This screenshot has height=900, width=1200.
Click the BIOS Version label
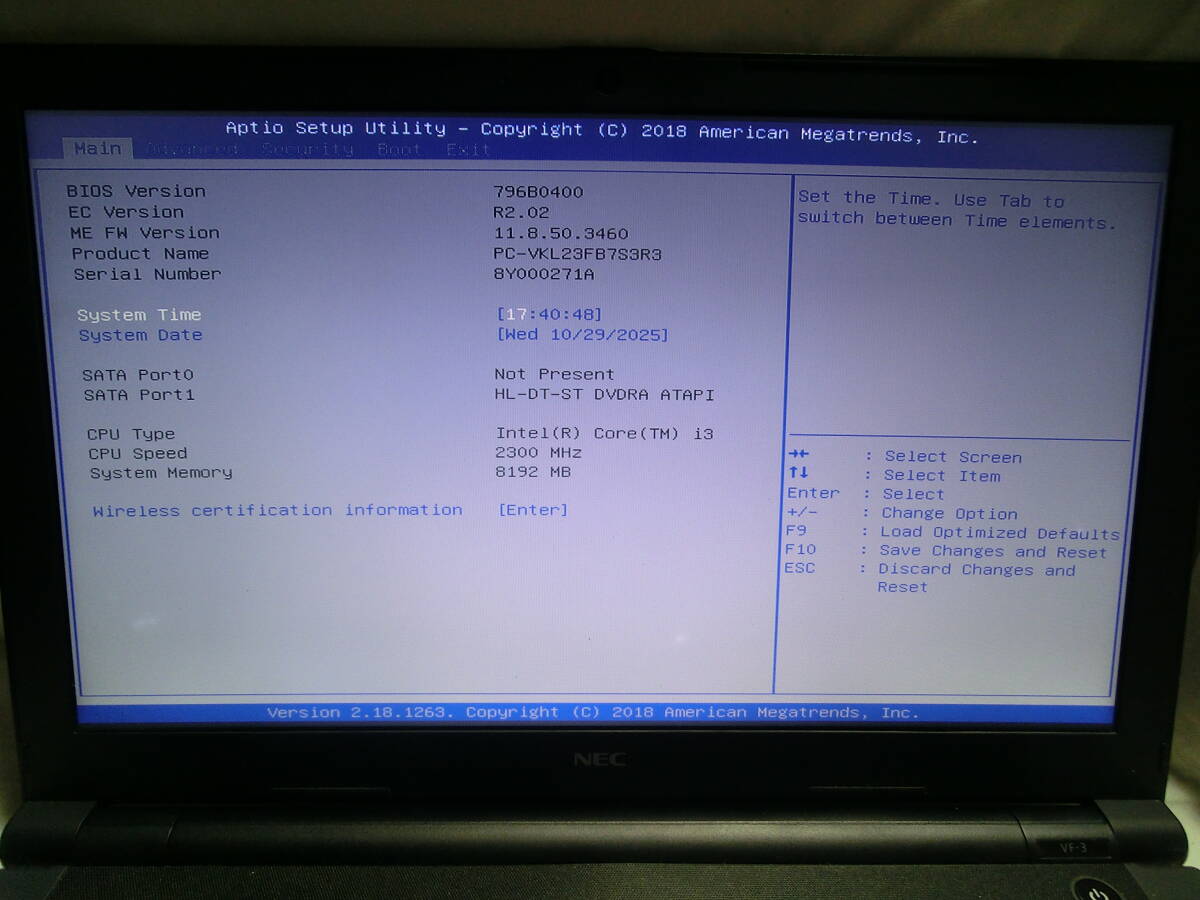[x=136, y=191]
